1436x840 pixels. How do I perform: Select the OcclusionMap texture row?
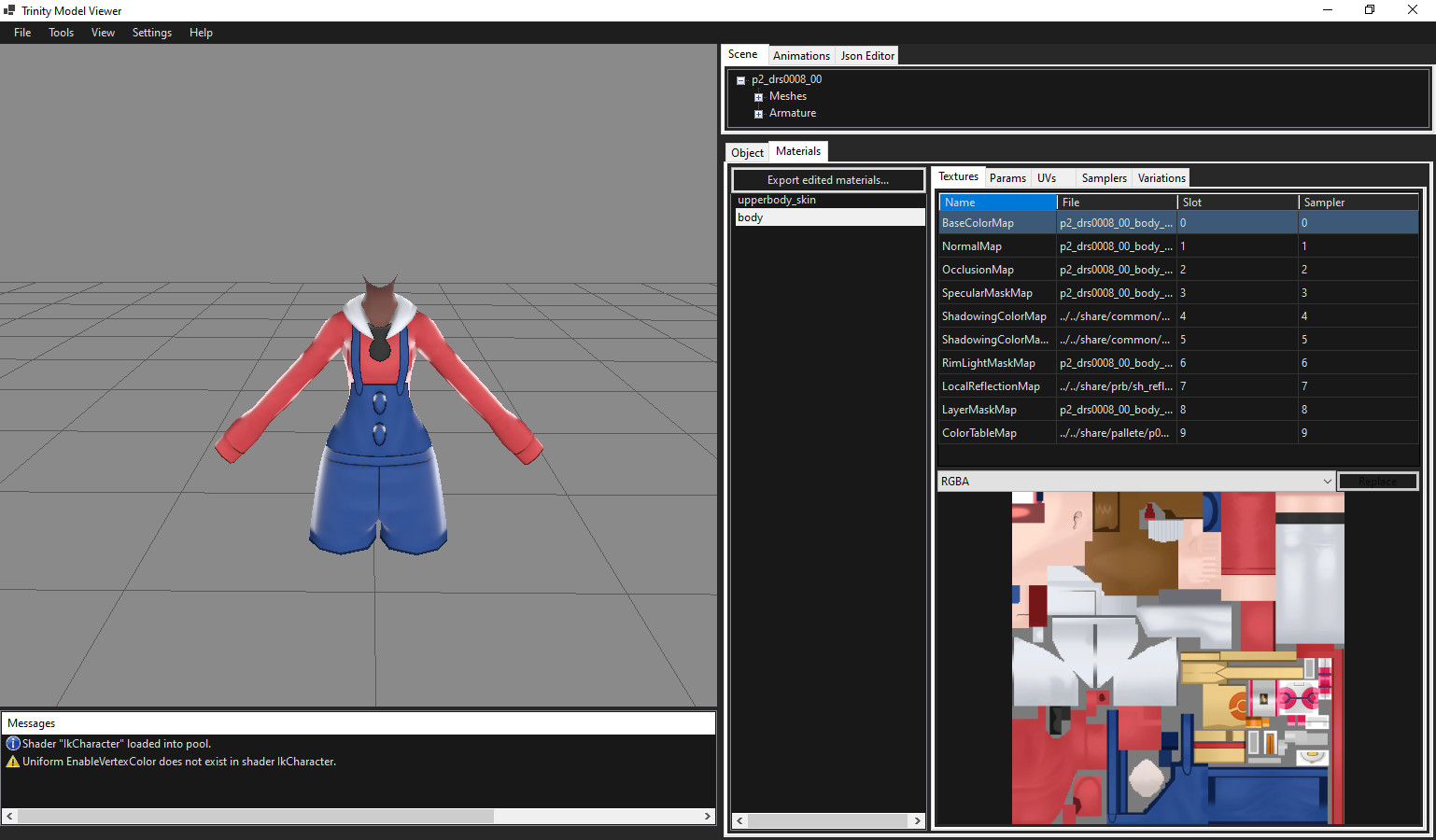1178,270
